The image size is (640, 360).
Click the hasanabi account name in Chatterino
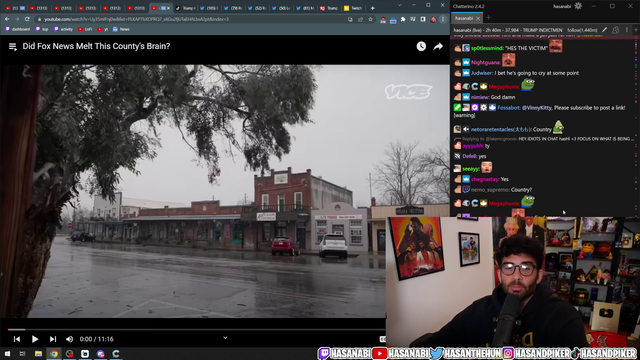coord(562,6)
